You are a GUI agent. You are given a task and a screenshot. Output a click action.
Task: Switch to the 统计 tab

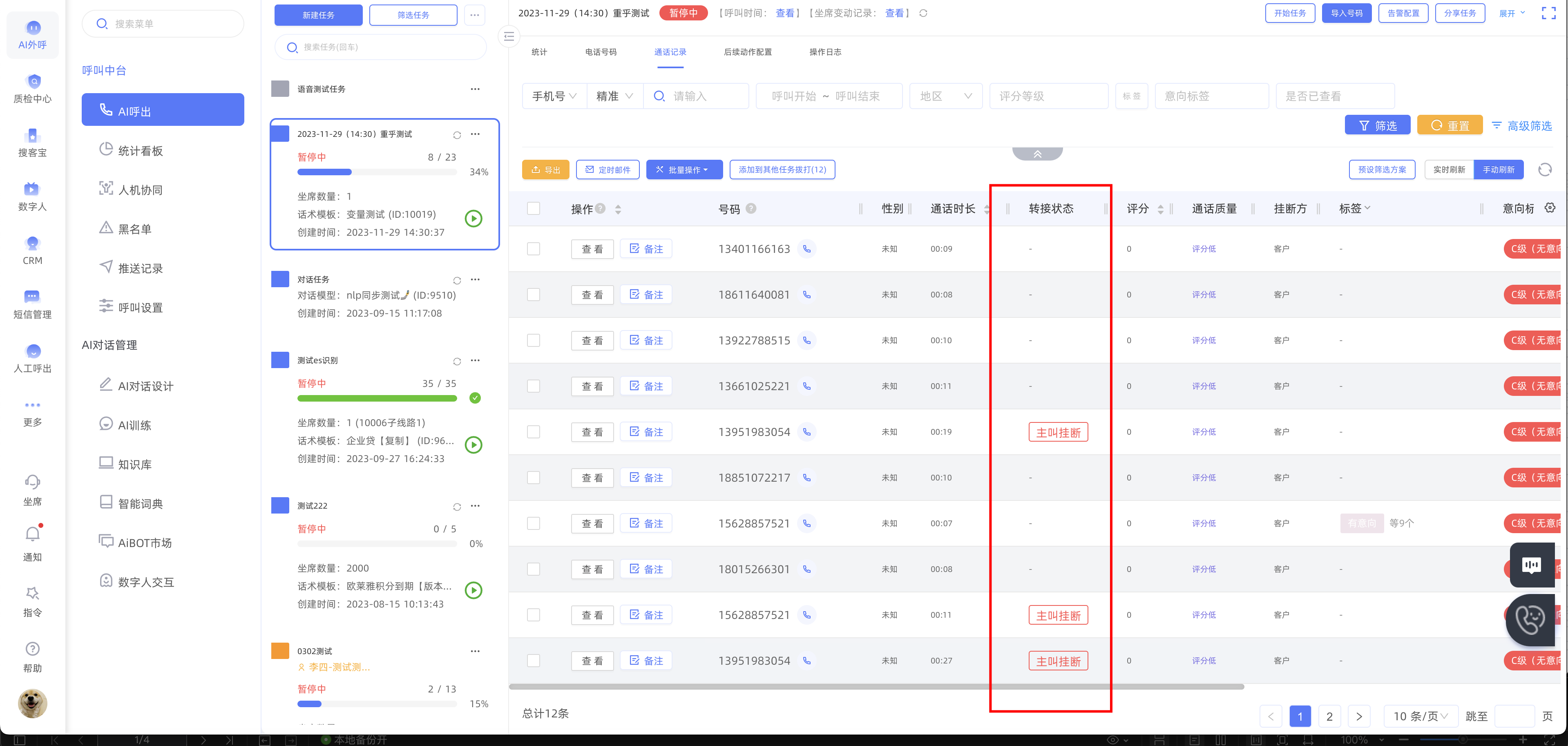click(539, 52)
